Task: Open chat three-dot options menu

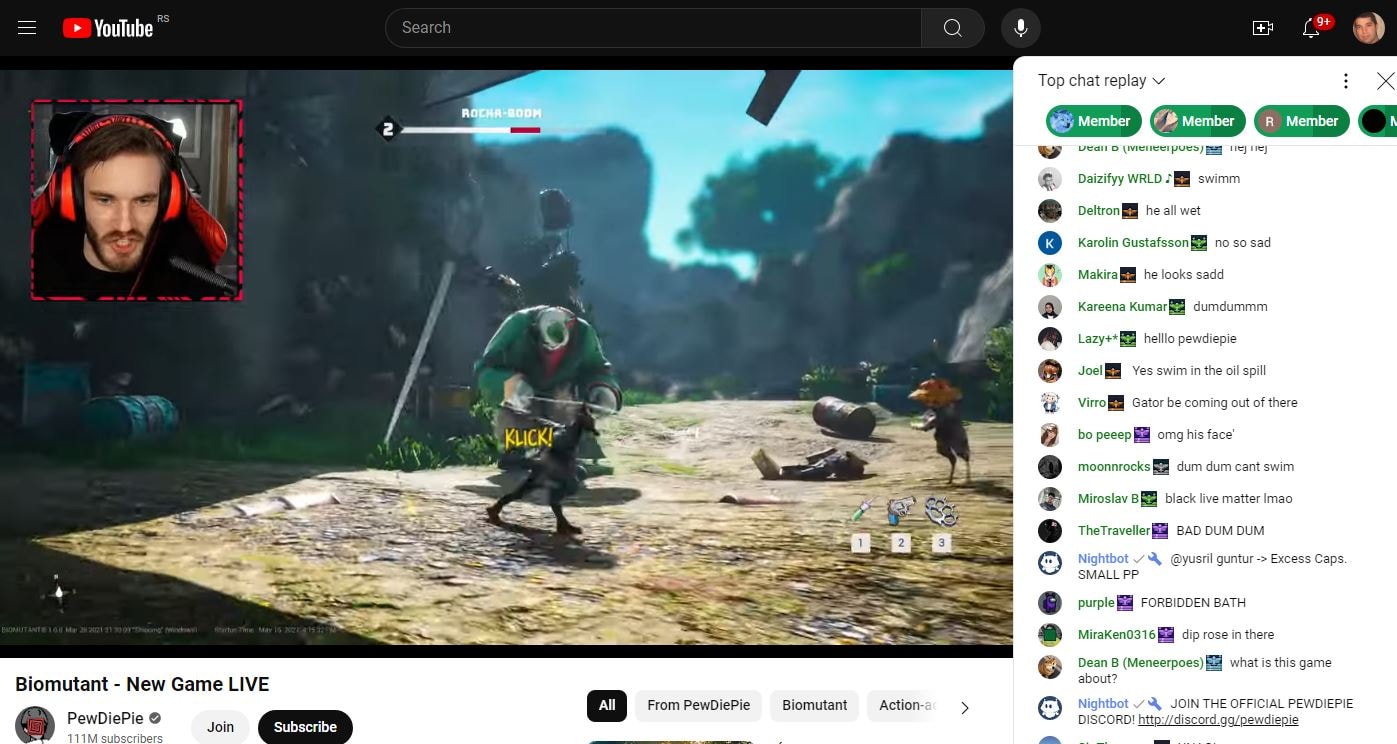Action: pos(1346,81)
